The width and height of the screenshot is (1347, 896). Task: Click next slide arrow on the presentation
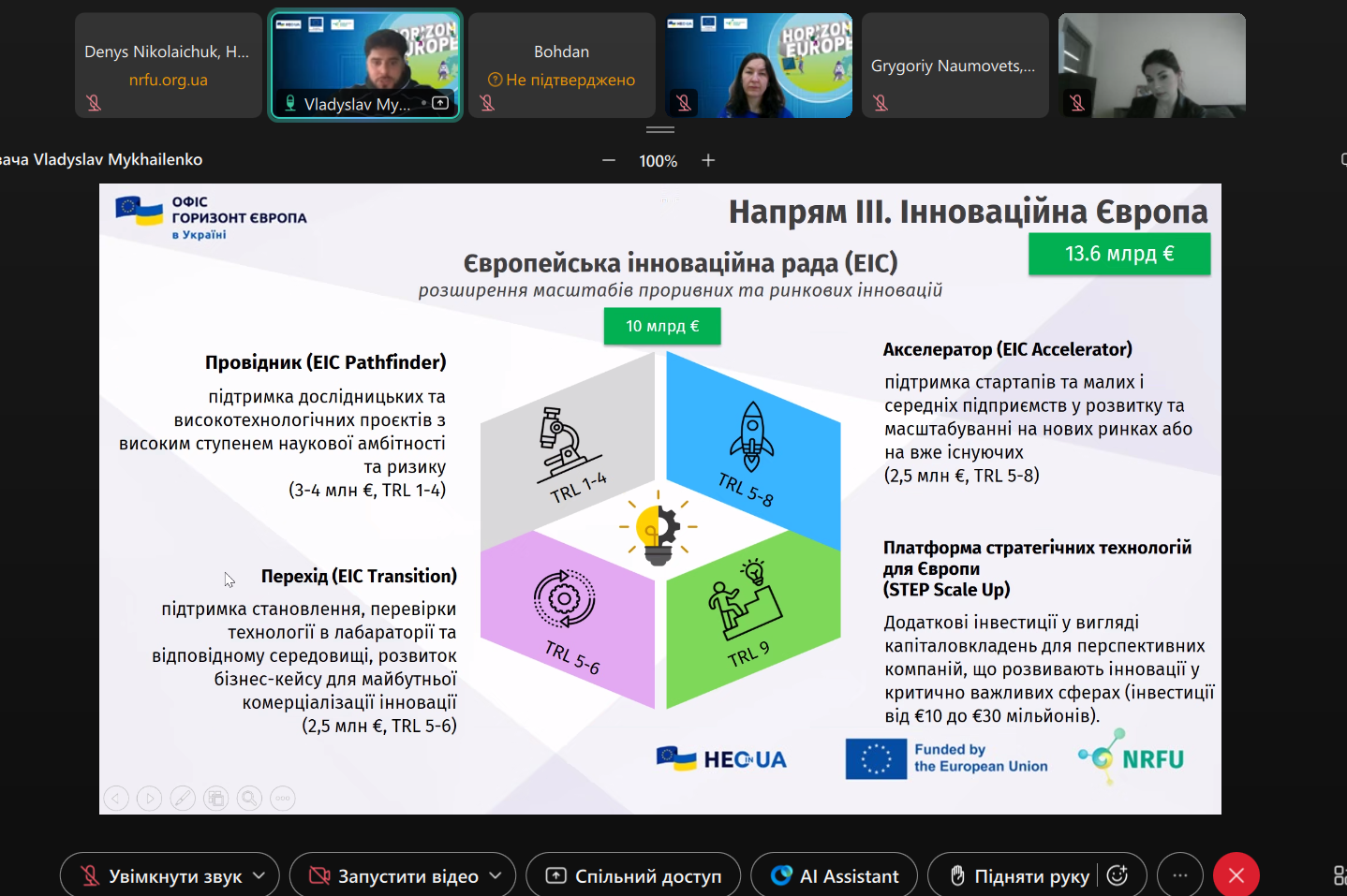(149, 799)
